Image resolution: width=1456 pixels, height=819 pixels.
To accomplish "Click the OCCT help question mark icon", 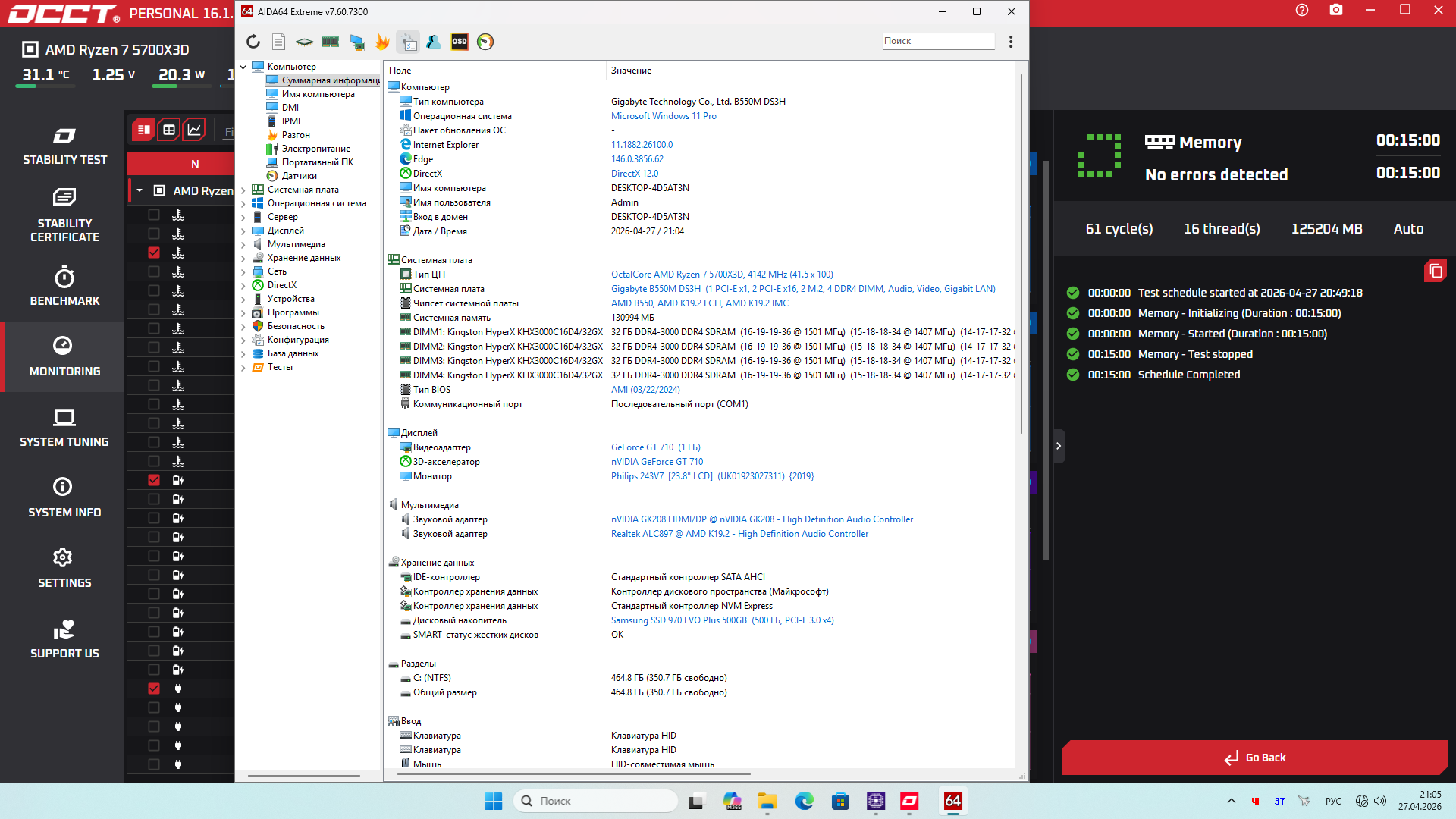I will click(1302, 11).
